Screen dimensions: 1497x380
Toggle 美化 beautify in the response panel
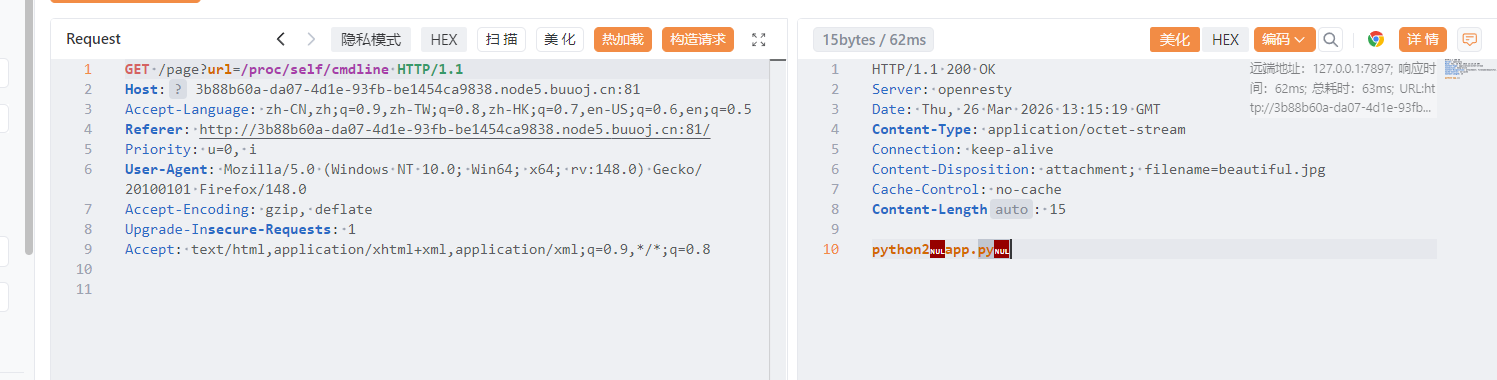point(1175,39)
